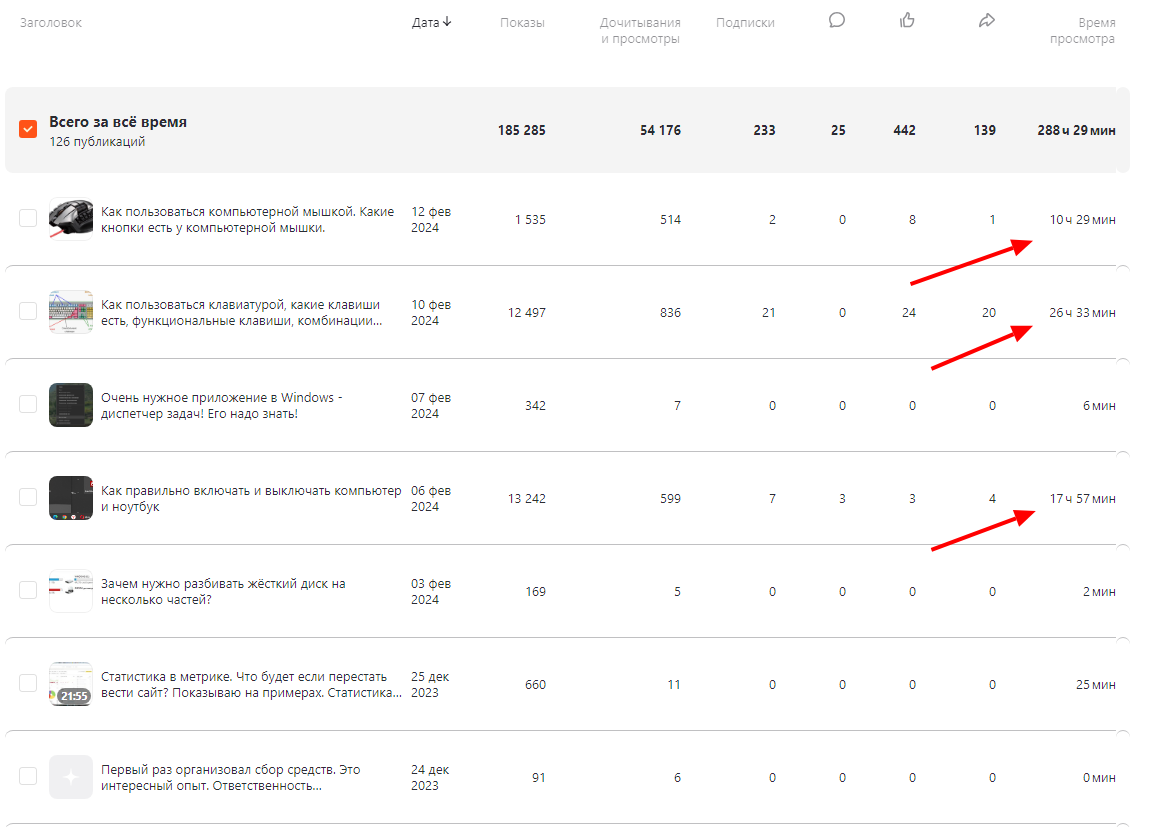Click total watch time 288 ч 29 мин
Screen dimensions: 1168x827
click(x=1076, y=130)
